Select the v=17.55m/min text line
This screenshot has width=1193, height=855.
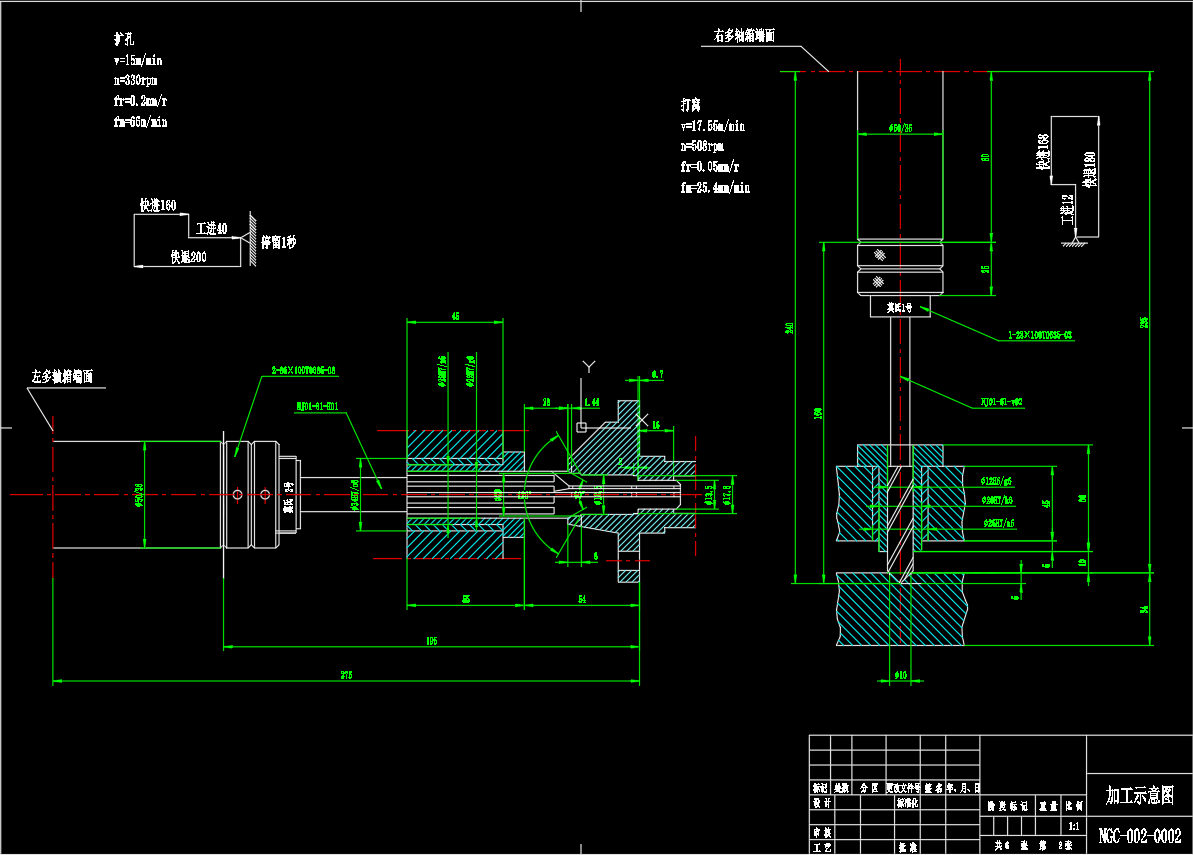(x=712, y=127)
